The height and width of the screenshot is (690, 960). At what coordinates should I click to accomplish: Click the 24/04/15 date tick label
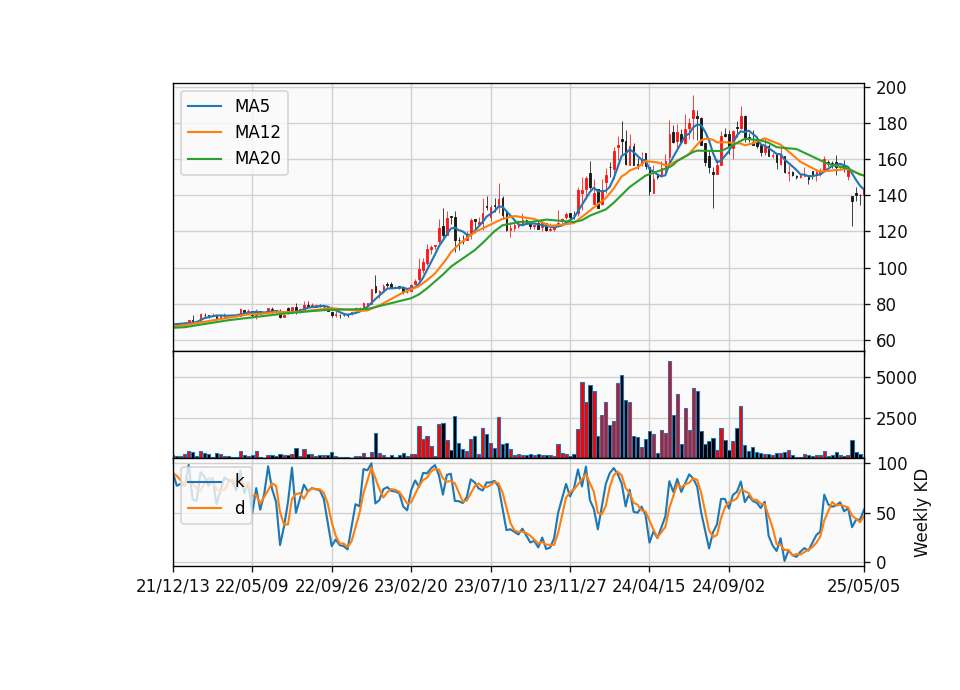(649, 587)
